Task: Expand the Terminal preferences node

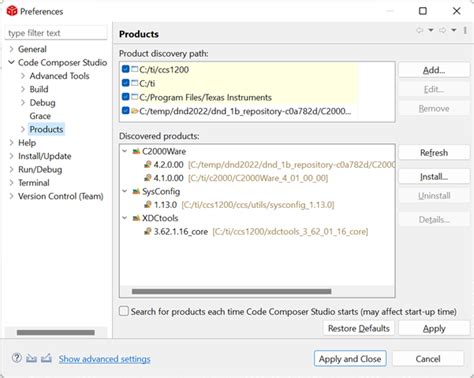Action: 11,183
